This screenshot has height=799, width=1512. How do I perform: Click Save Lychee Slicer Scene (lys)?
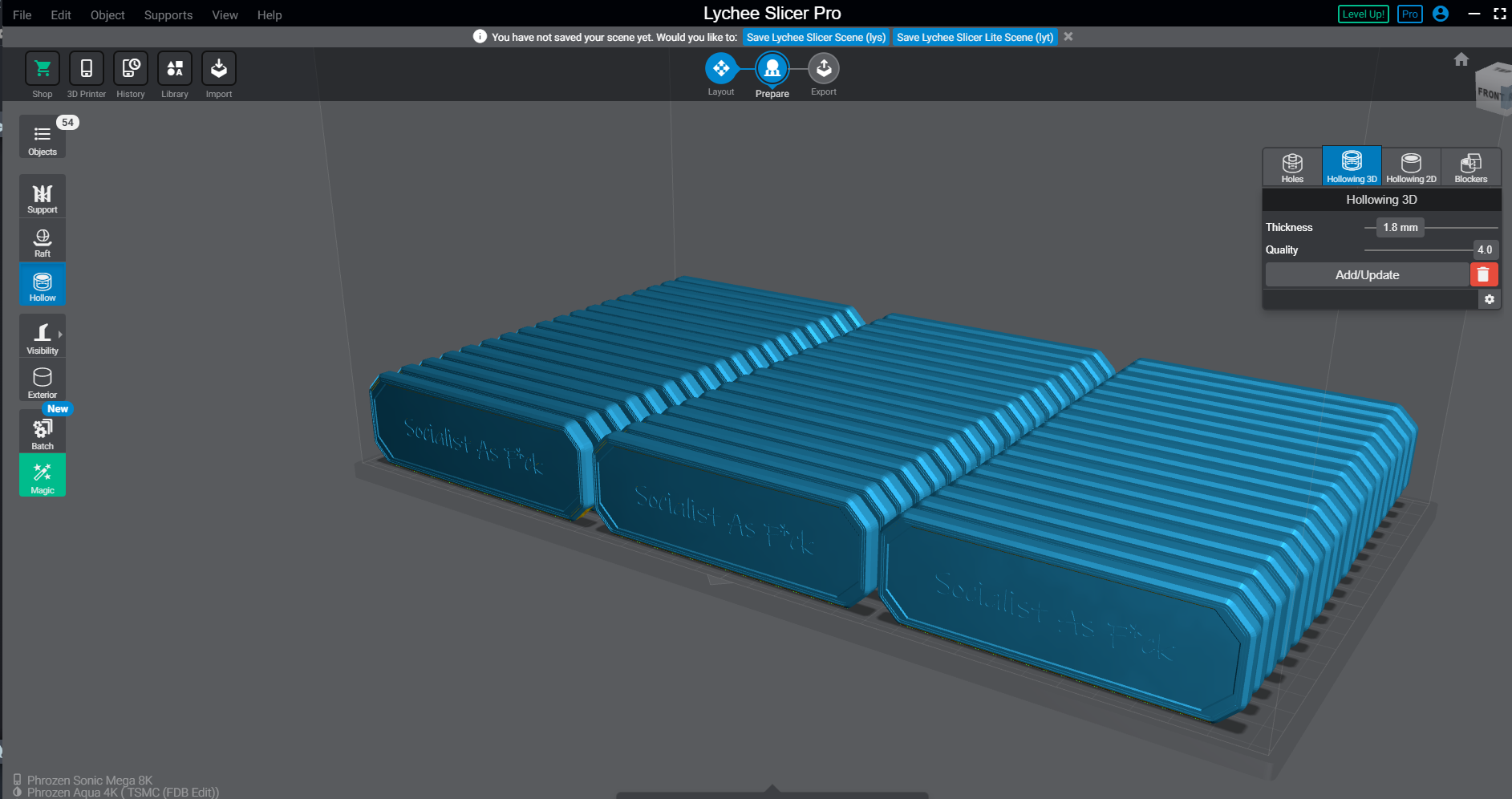click(x=816, y=37)
